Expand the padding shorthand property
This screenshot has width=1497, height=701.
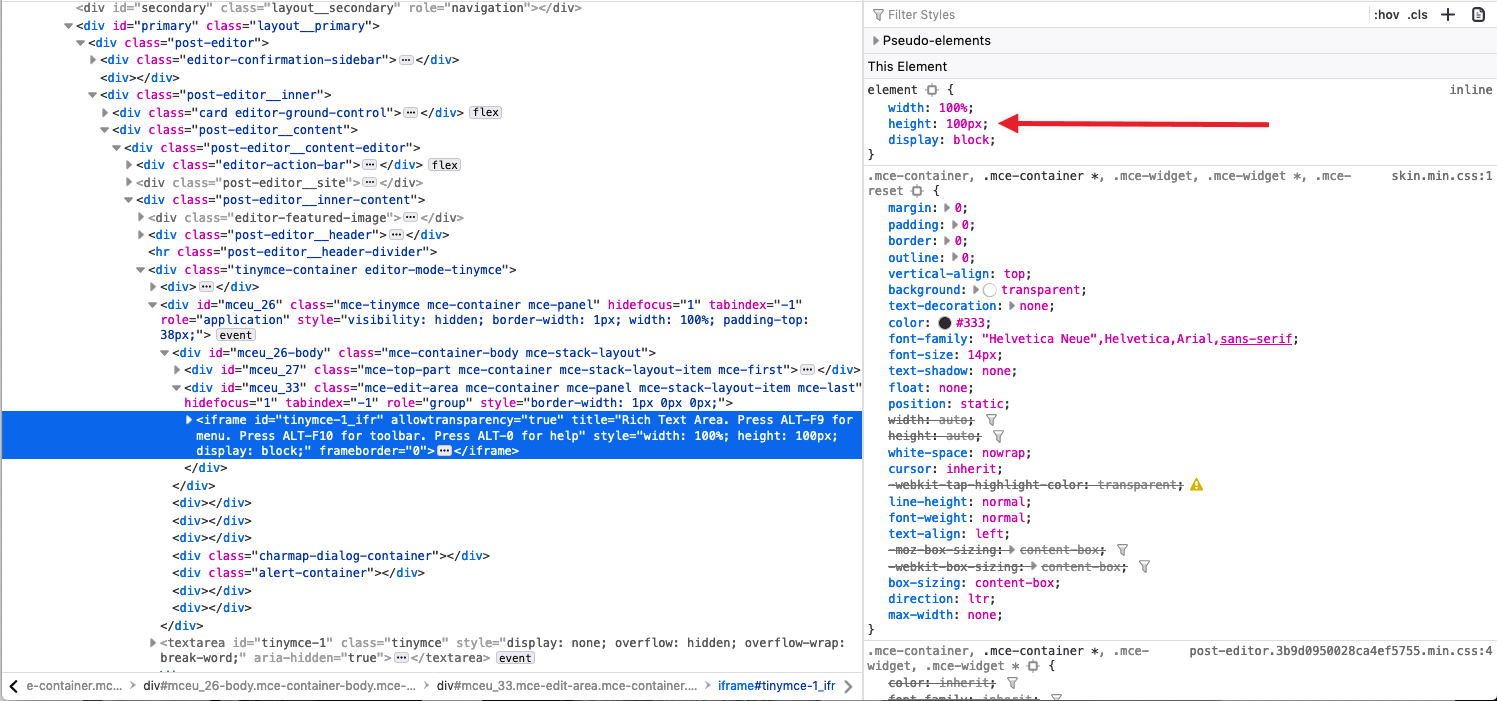tap(956, 225)
